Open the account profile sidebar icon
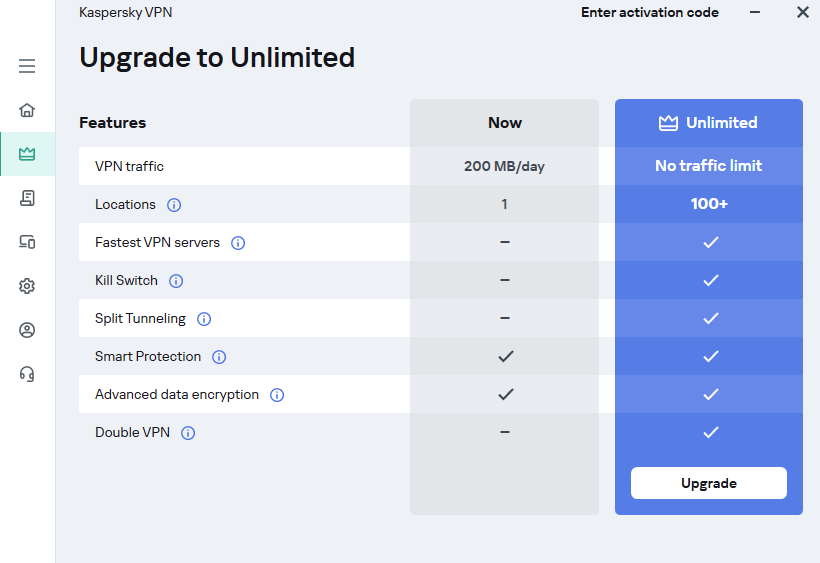The height and width of the screenshot is (563, 820). tap(27, 330)
